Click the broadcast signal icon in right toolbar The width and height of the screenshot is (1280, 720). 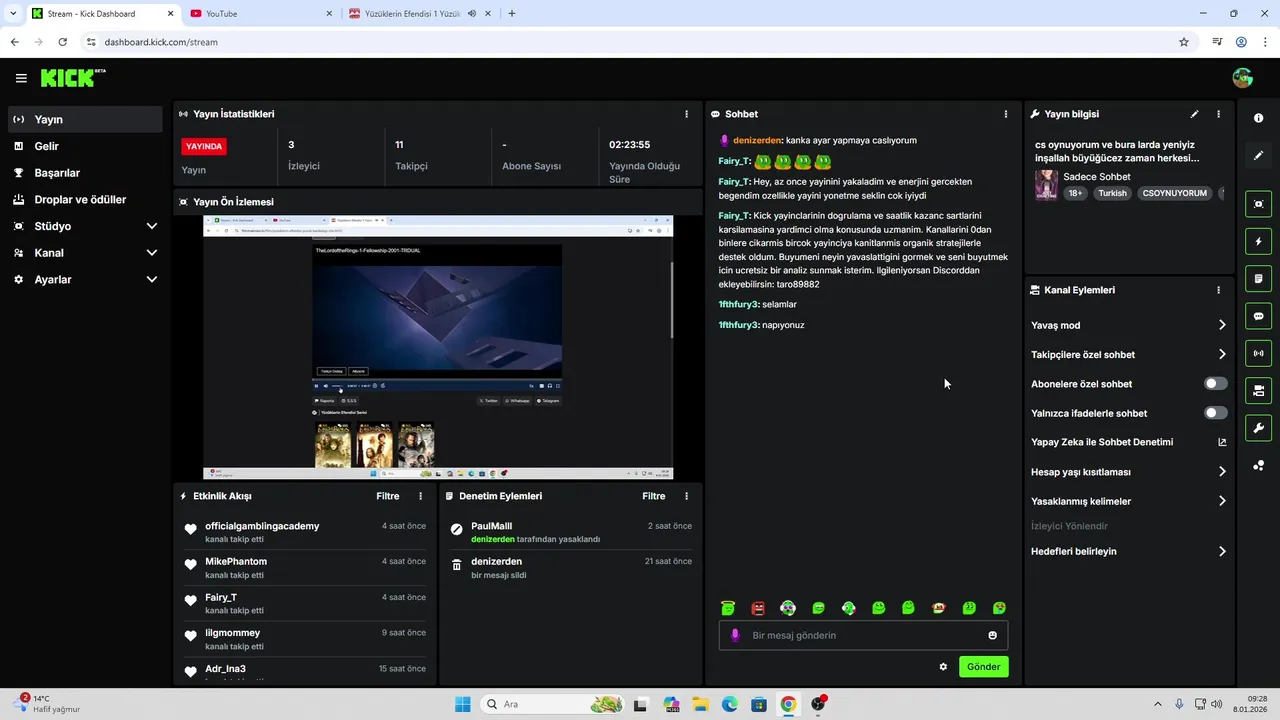pyautogui.click(x=1258, y=353)
